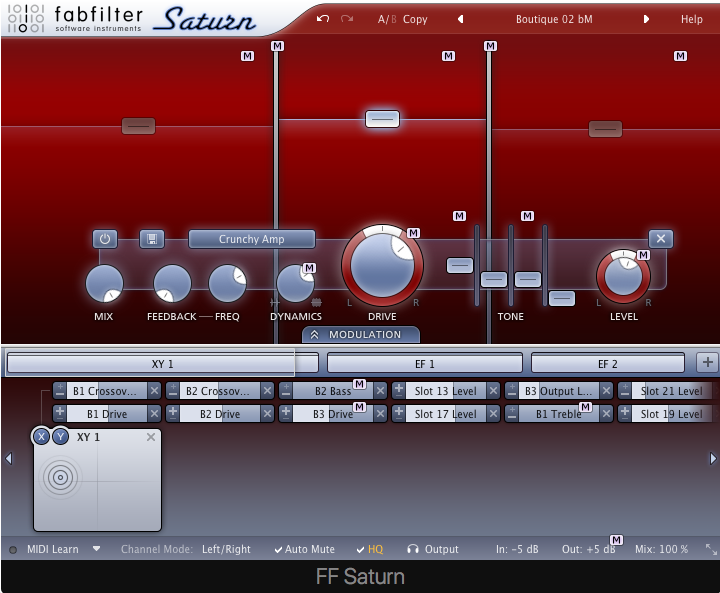720x593 pixels.
Task: Remove the Slot 13 Level modulation slot
Action: 493,391
